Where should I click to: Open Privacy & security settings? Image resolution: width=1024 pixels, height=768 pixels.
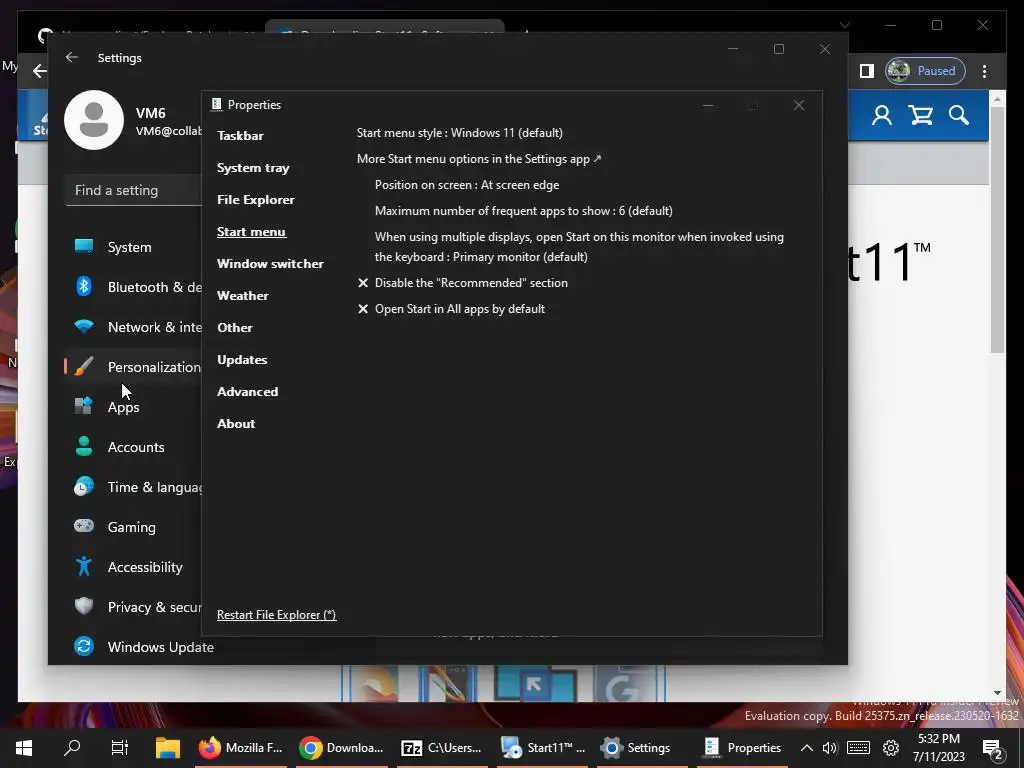pos(133,607)
